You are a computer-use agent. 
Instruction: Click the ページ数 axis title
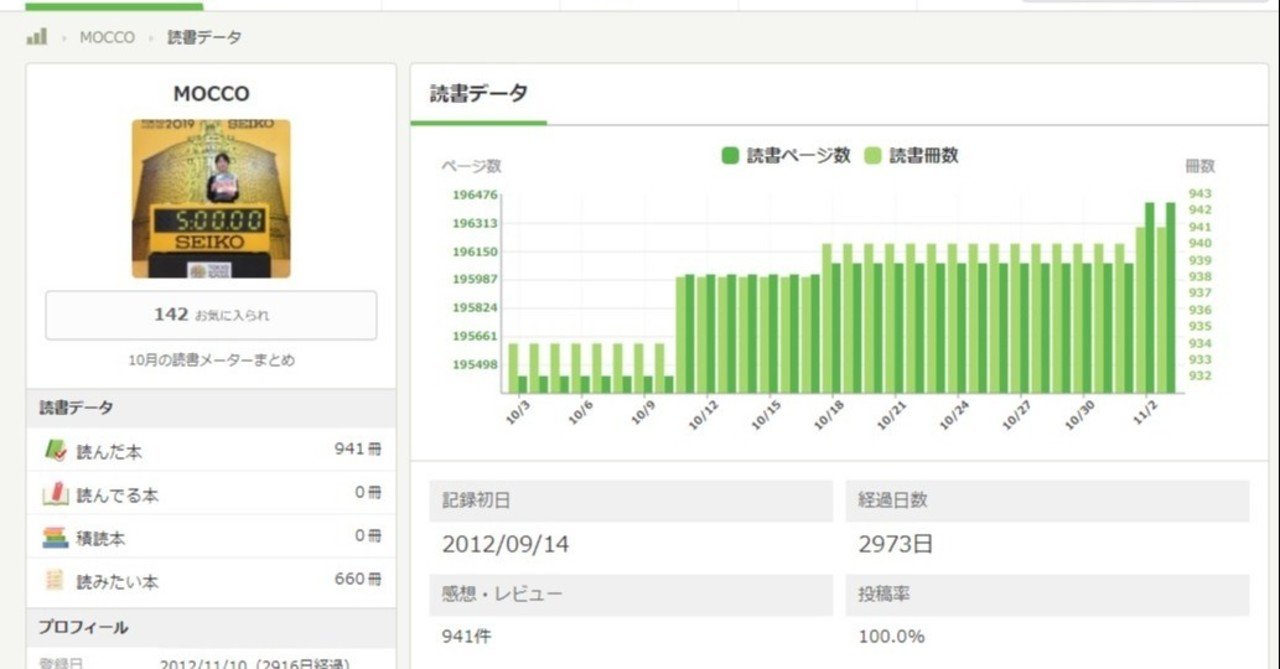(471, 166)
